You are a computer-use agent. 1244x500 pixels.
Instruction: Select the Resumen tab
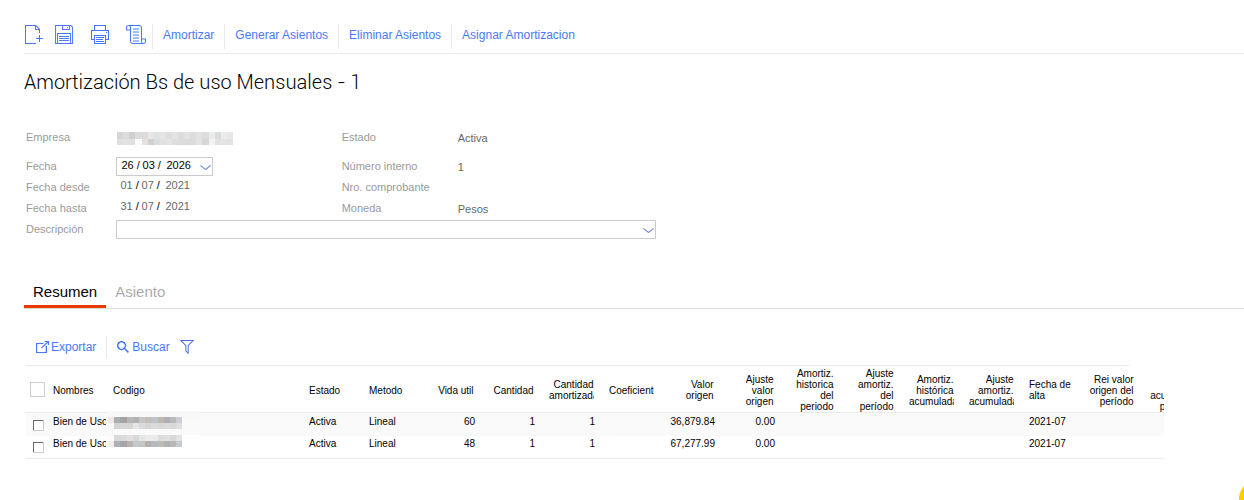tap(65, 292)
